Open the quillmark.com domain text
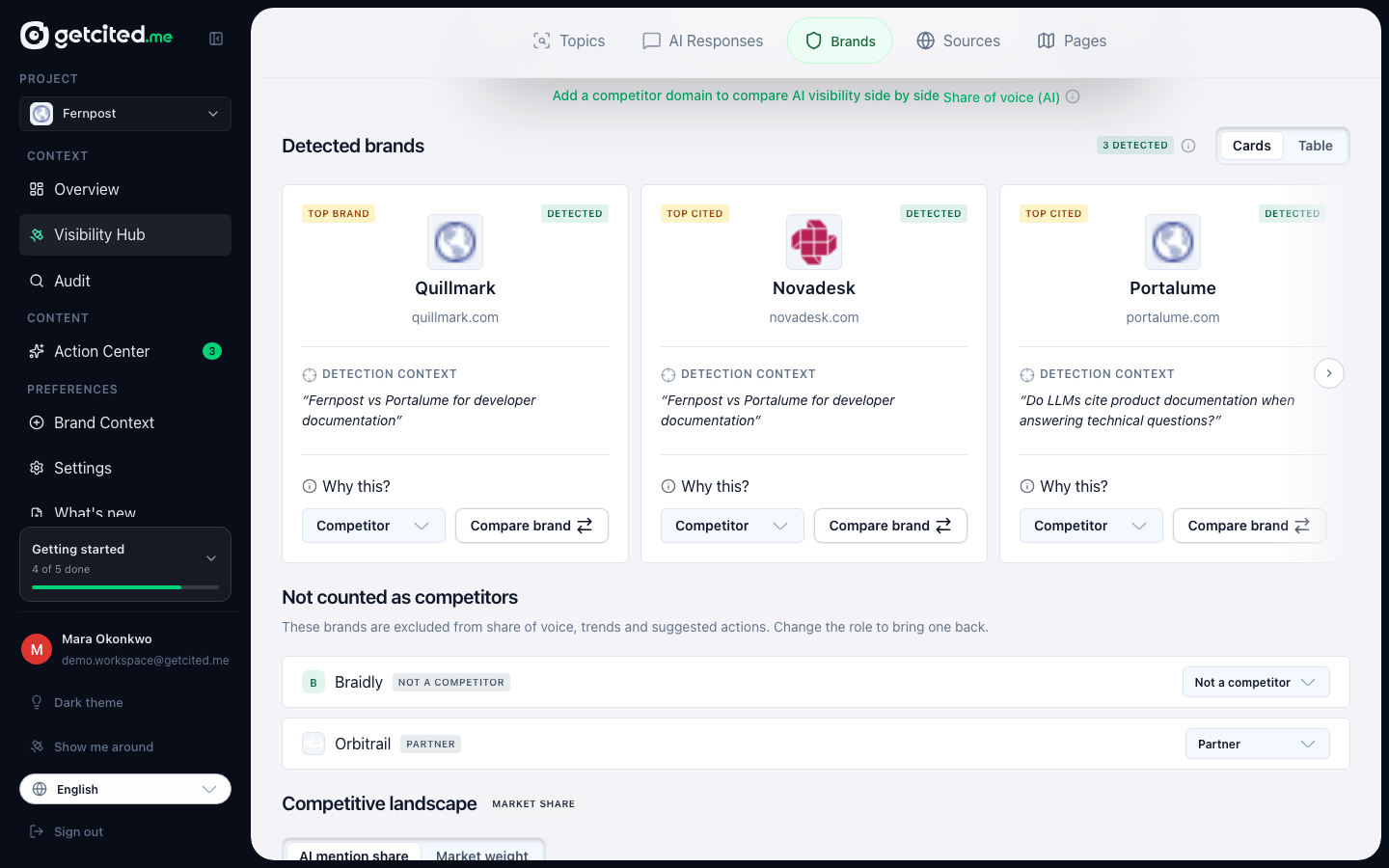Image resolution: width=1389 pixels, height=868 pixels. tap(455, 317)
